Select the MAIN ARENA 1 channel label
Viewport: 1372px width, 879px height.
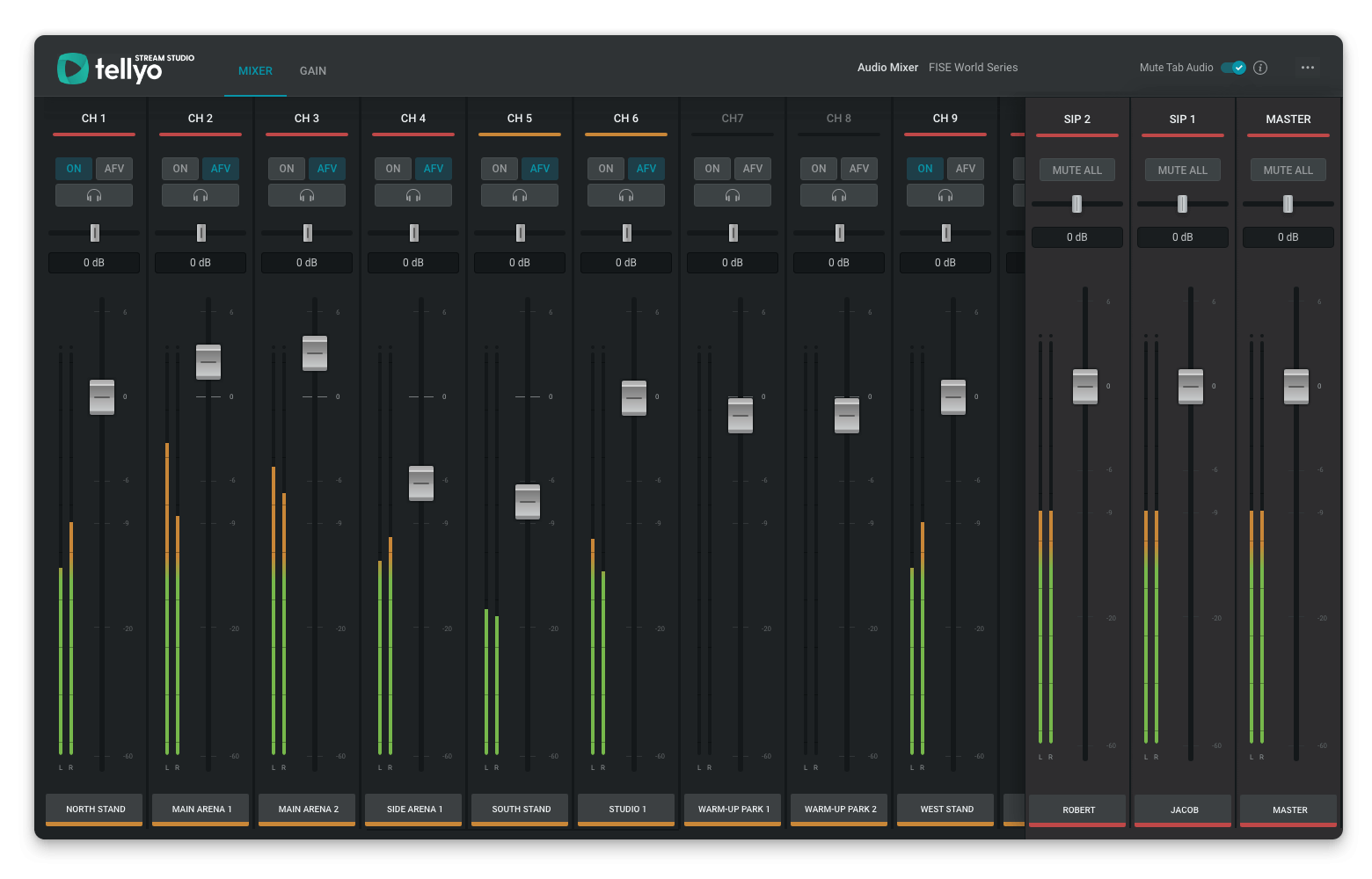point(201,810)
